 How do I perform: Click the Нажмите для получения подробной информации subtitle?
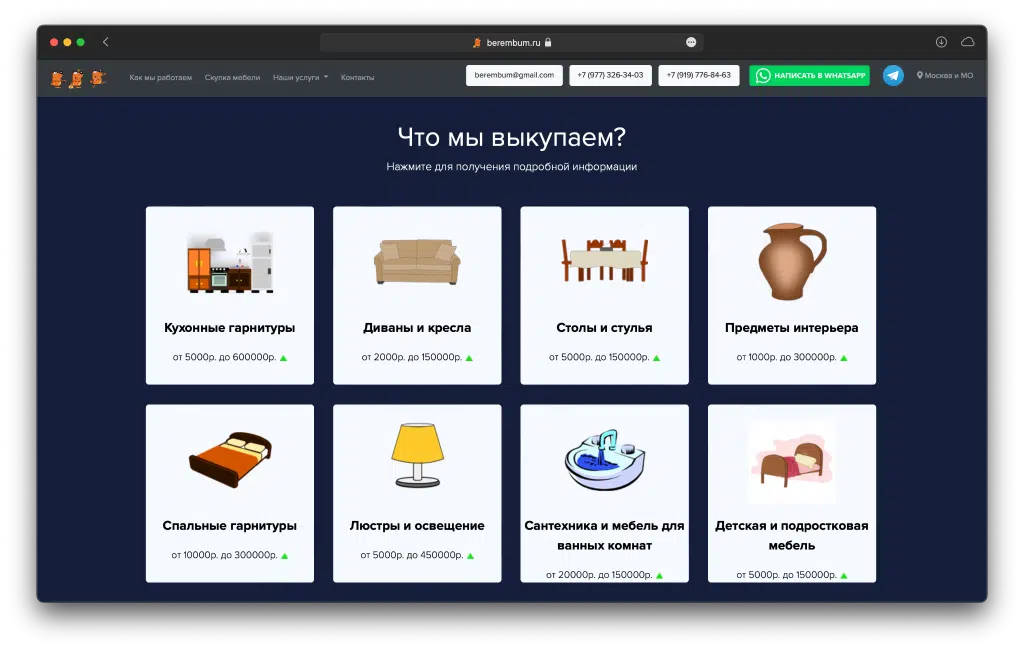(512, 167)
